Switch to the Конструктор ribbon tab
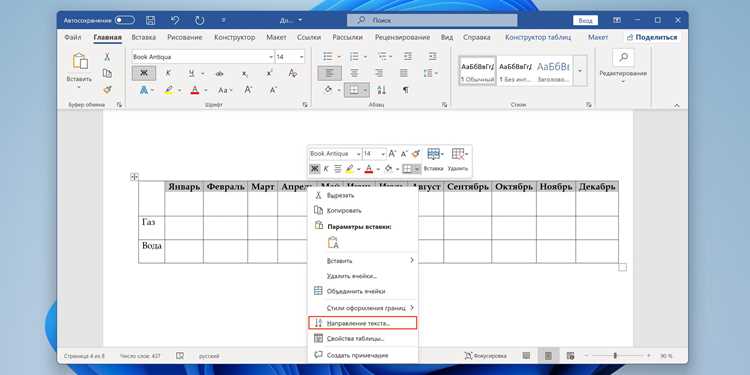Image resolution: width=750 pixels, height=375 pixels. (x=234, y=37)
